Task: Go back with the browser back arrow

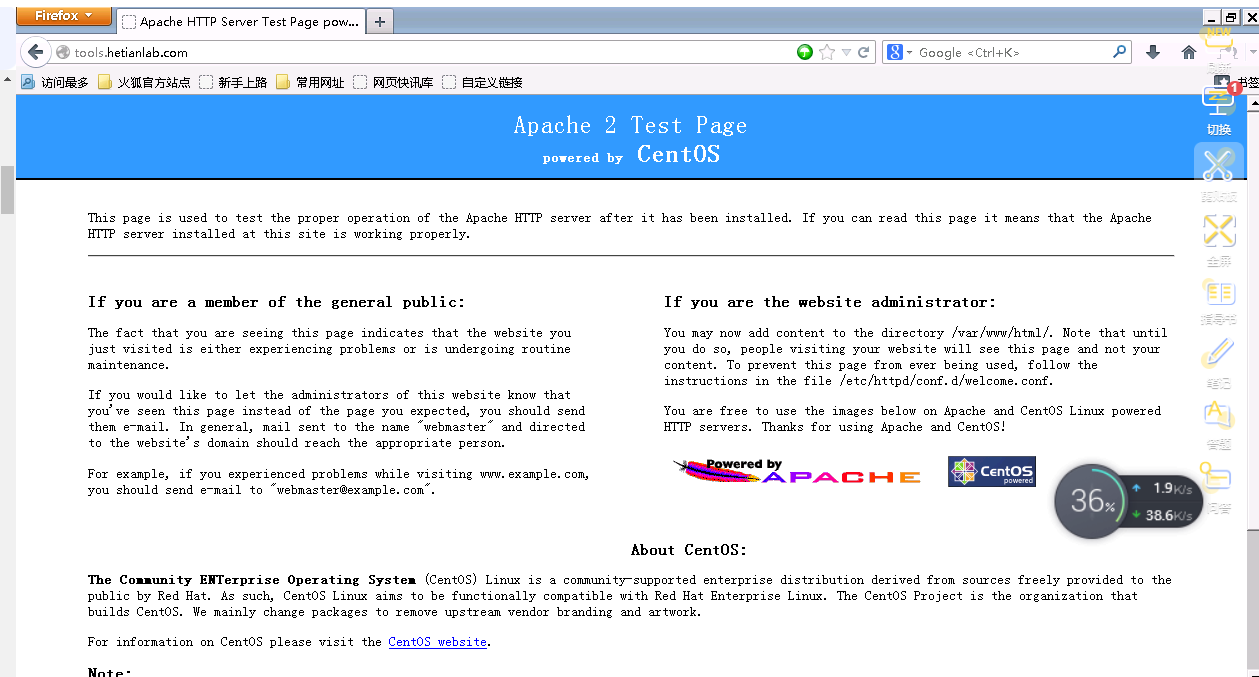Action: click(x=35, y=52)
